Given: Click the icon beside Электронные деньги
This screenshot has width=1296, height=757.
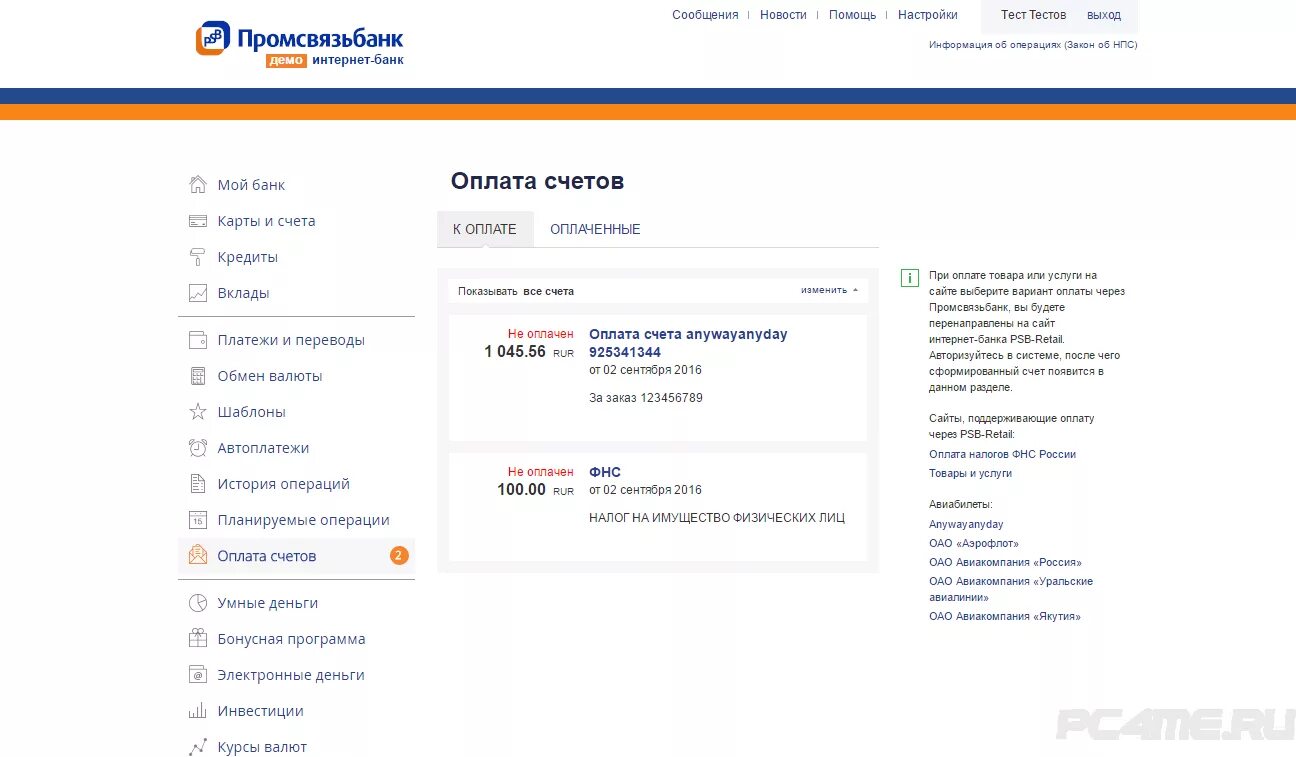Looking at the screenshot, I should [198, 675].
